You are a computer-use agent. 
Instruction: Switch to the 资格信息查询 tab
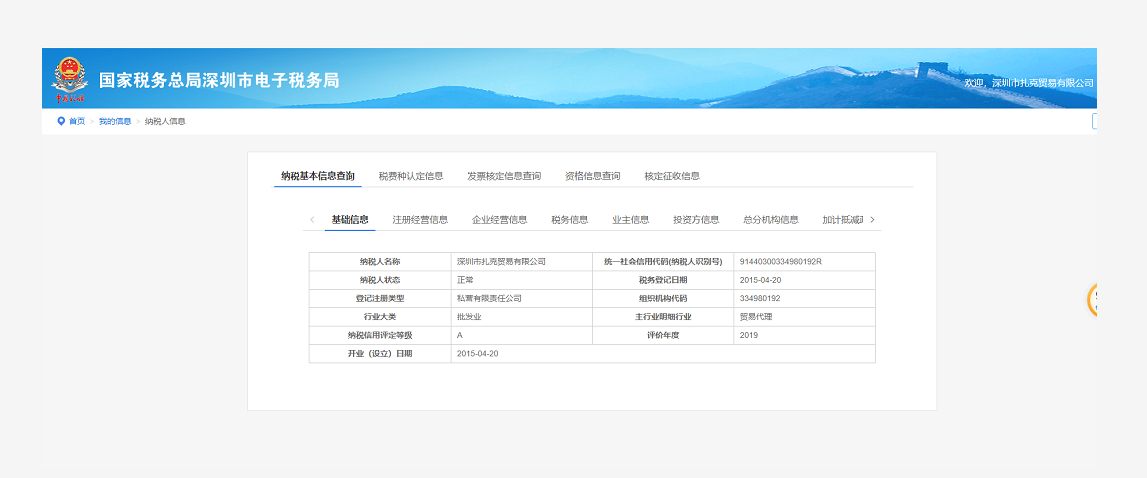592,176
